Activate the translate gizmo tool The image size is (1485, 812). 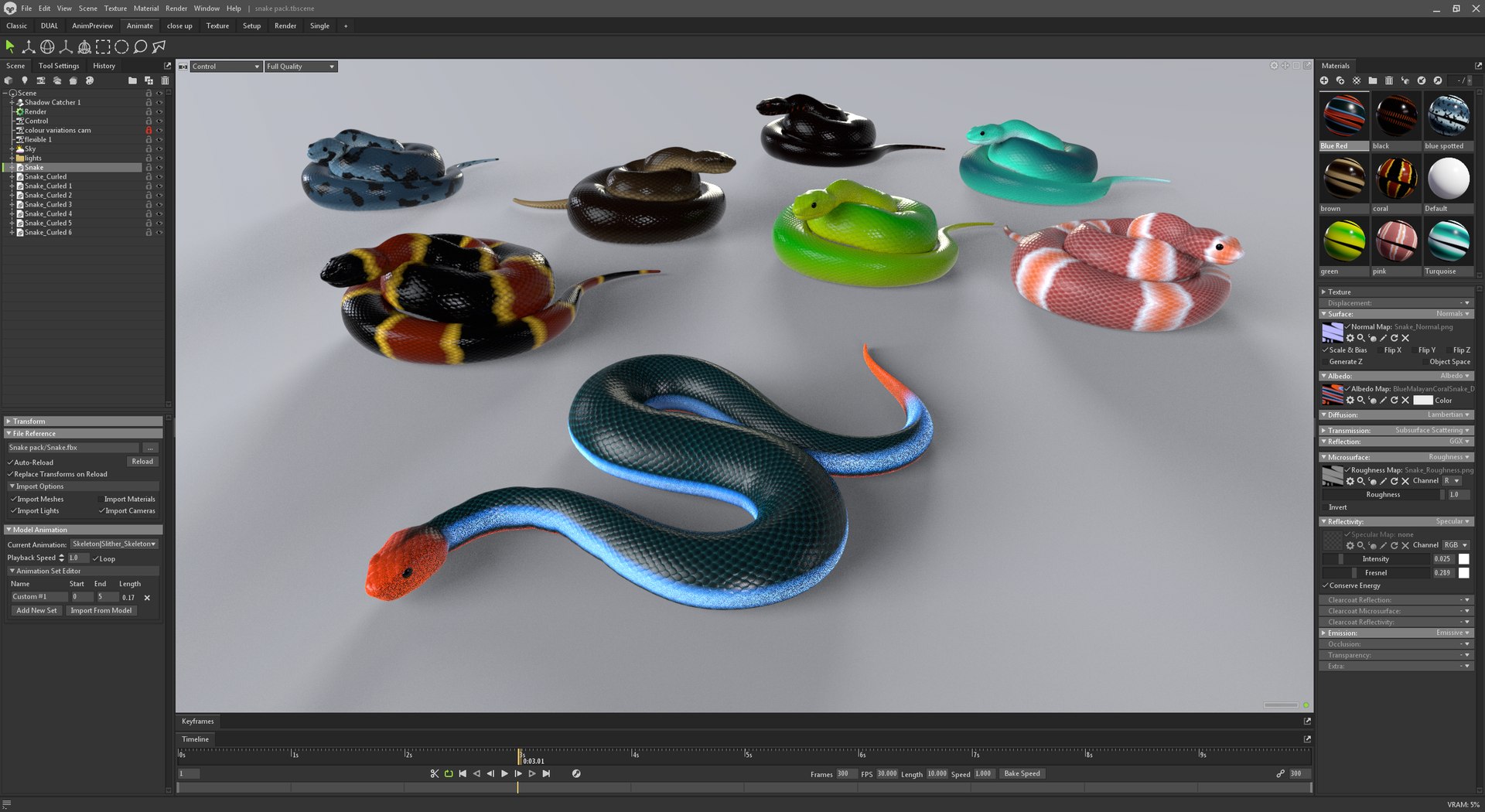pos(29,46)
